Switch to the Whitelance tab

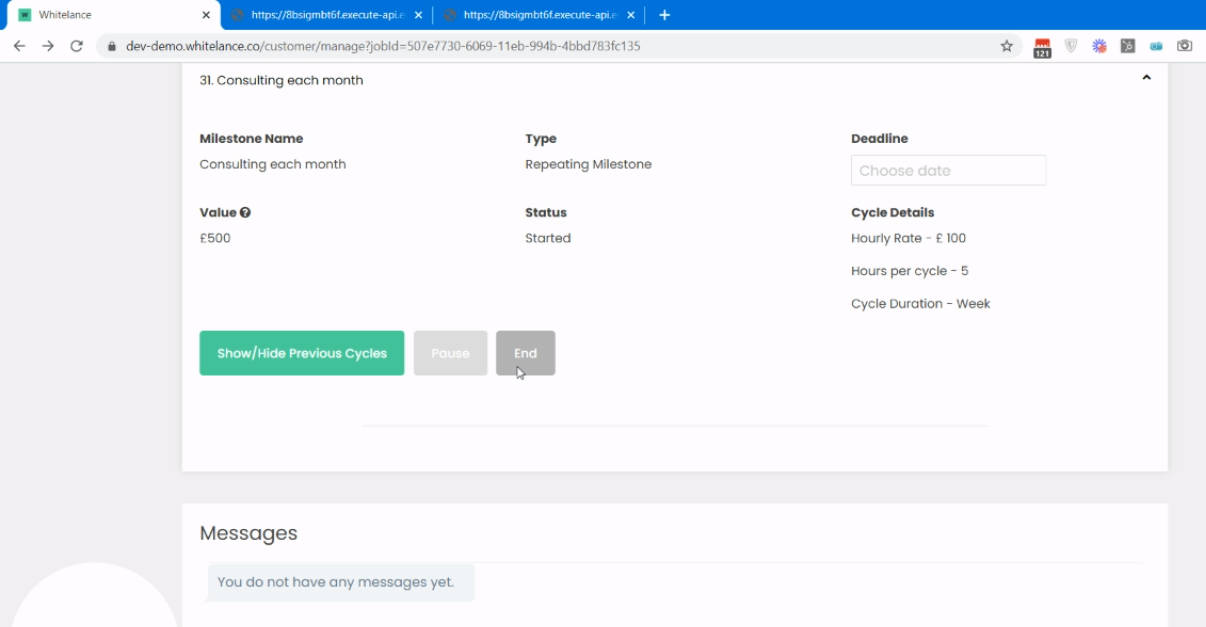point(114,15)
